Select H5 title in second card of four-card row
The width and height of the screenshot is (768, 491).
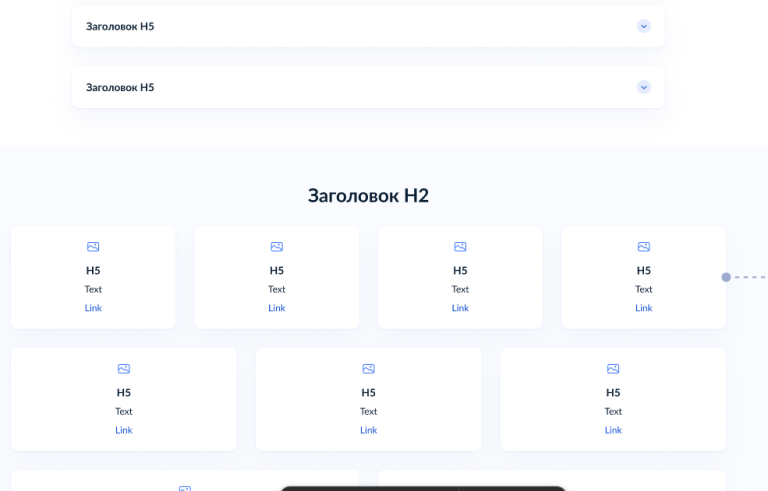[x=277, y=270]
